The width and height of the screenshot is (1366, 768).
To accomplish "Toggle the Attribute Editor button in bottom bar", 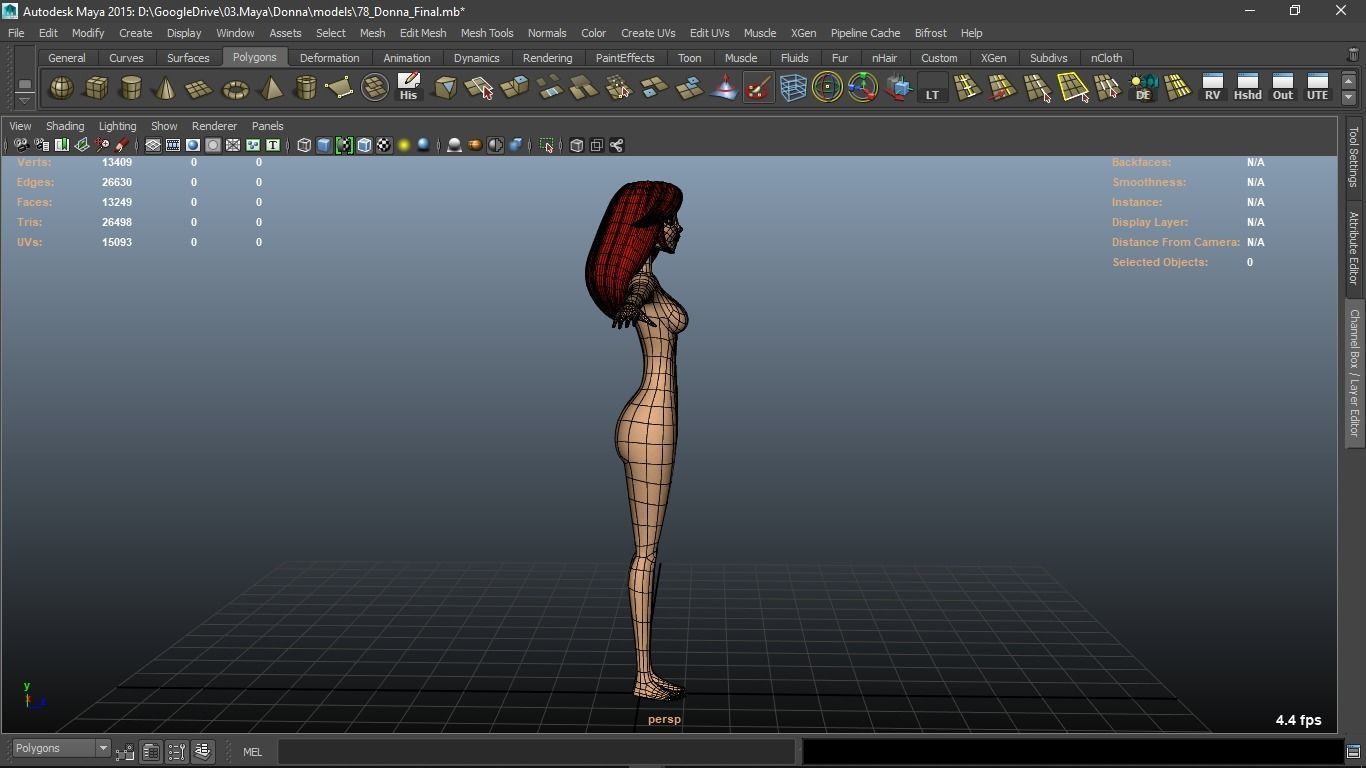I will coord(151,751).
